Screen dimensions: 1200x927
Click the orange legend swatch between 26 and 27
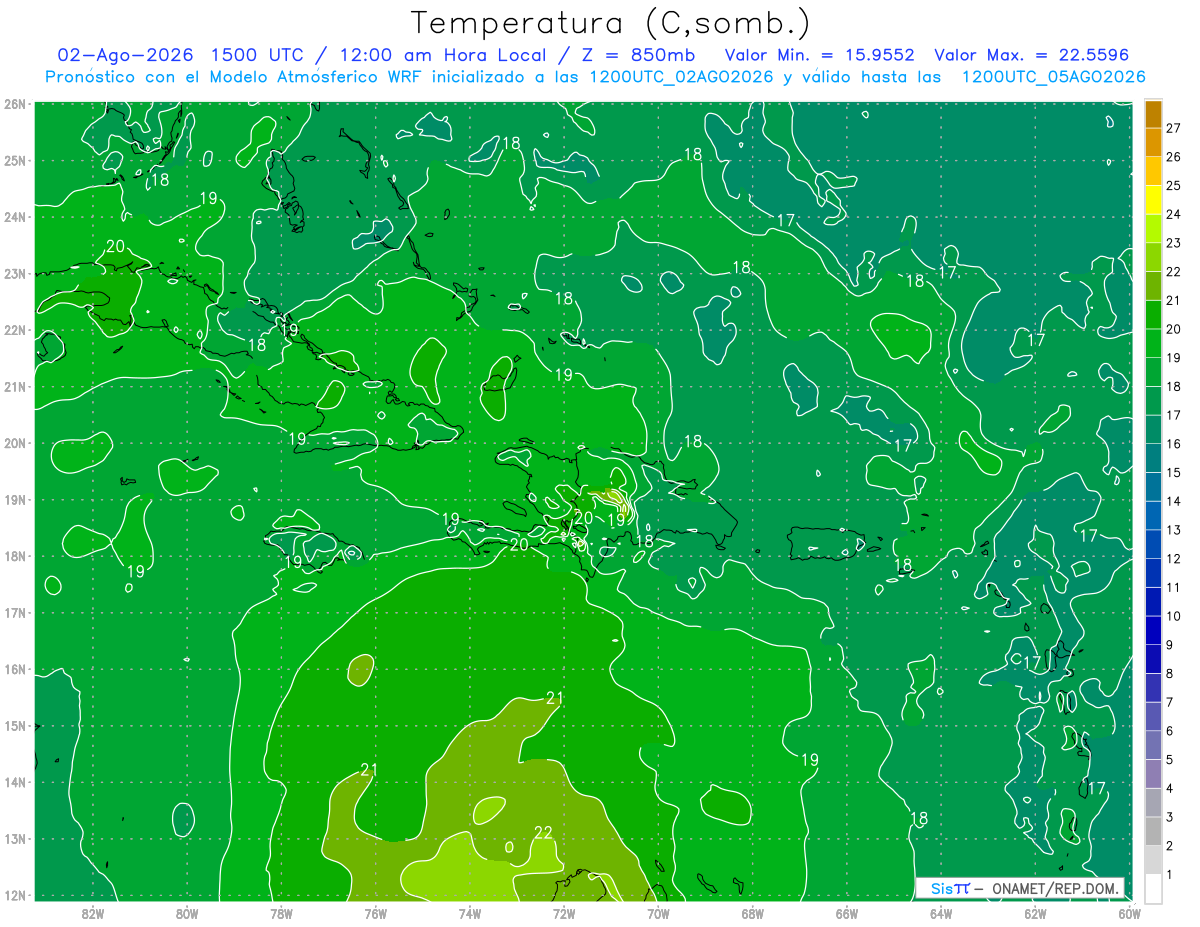1153,143
